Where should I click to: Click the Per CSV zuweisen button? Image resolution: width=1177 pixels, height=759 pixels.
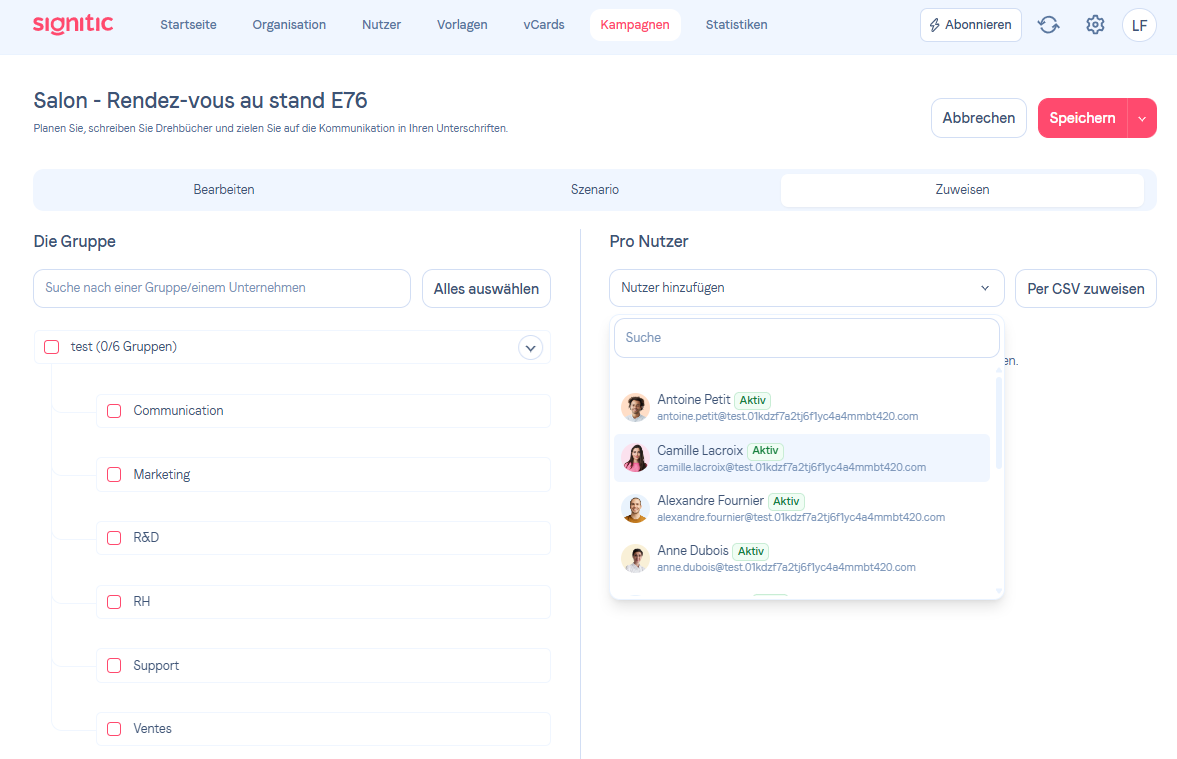tap(1085, 288)
